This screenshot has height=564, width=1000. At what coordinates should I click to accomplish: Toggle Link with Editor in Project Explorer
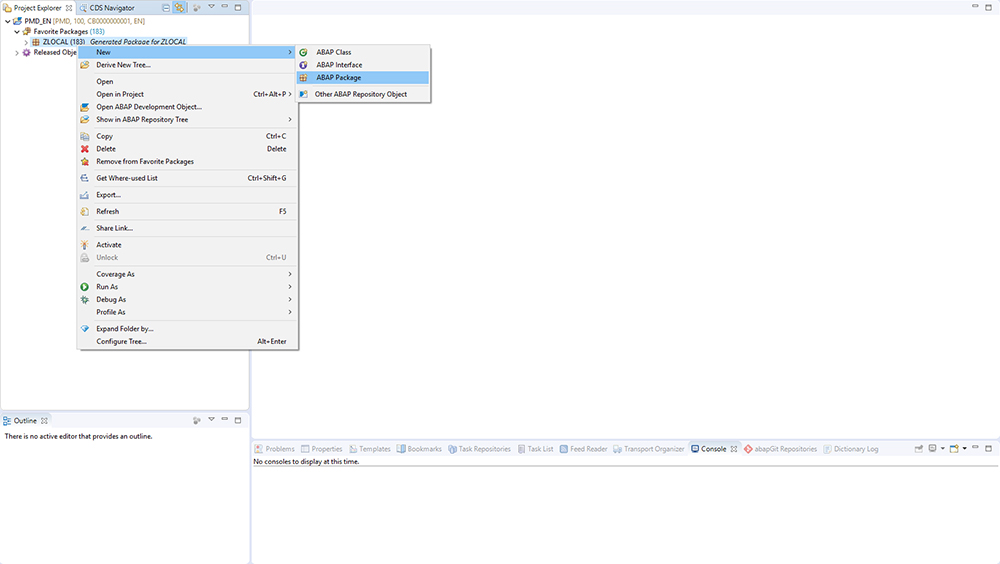coord(180,8)
